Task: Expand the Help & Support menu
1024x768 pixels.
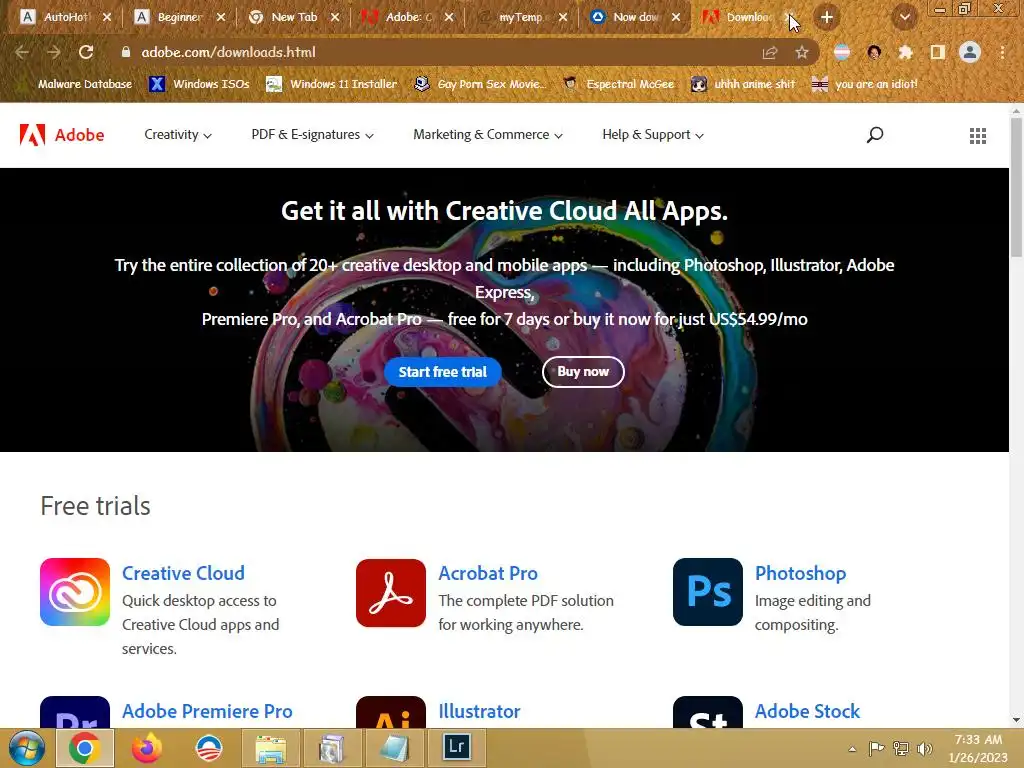Action: [652, 135]
